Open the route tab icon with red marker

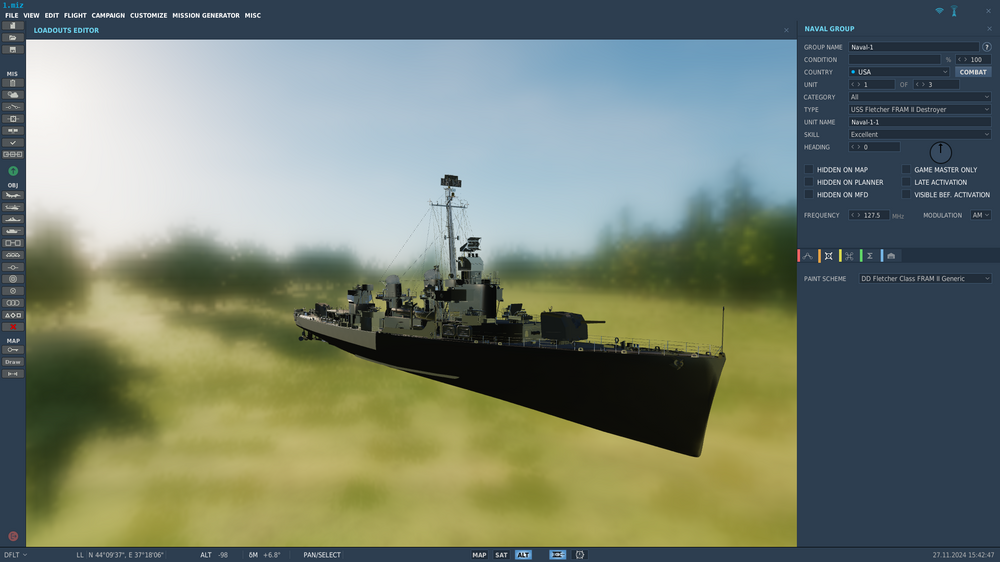point(807,256)
